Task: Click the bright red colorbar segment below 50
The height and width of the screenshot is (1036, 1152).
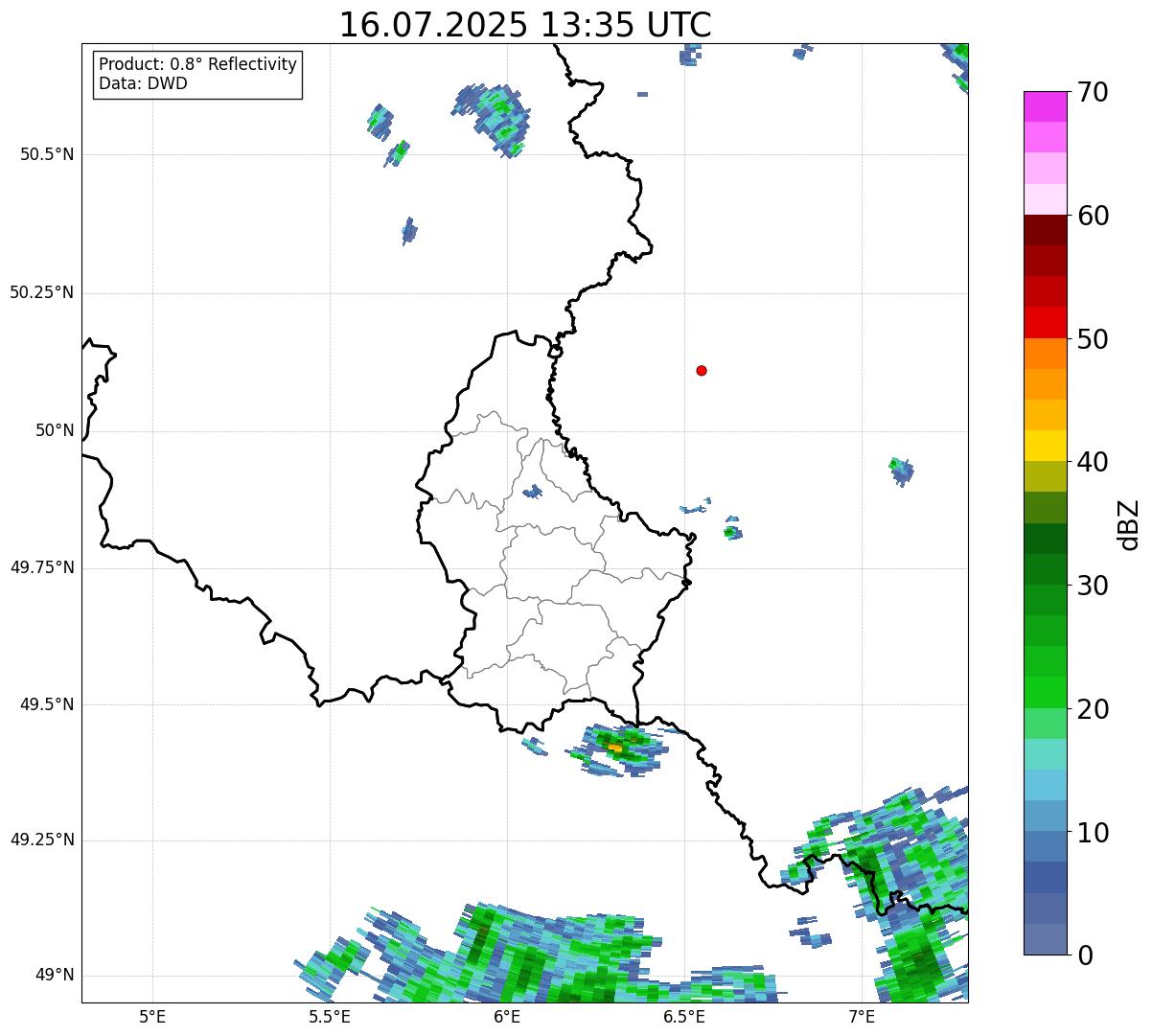Action: pos(1045,323)
